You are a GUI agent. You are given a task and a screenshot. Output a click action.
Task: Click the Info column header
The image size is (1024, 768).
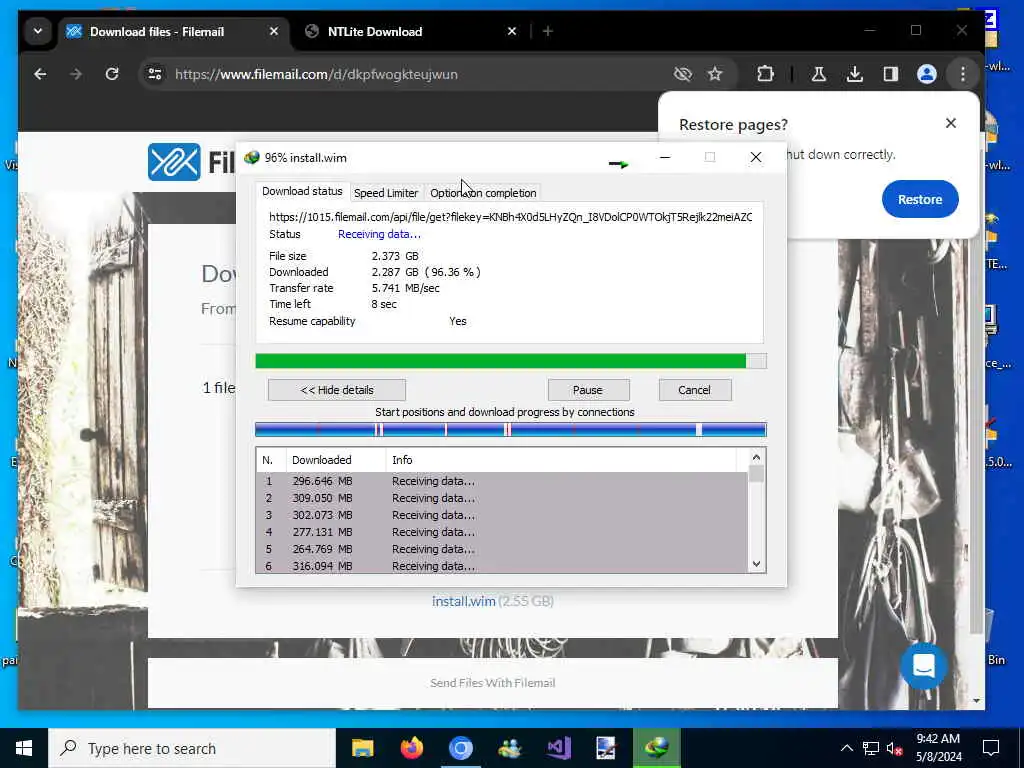click(562, 460)
